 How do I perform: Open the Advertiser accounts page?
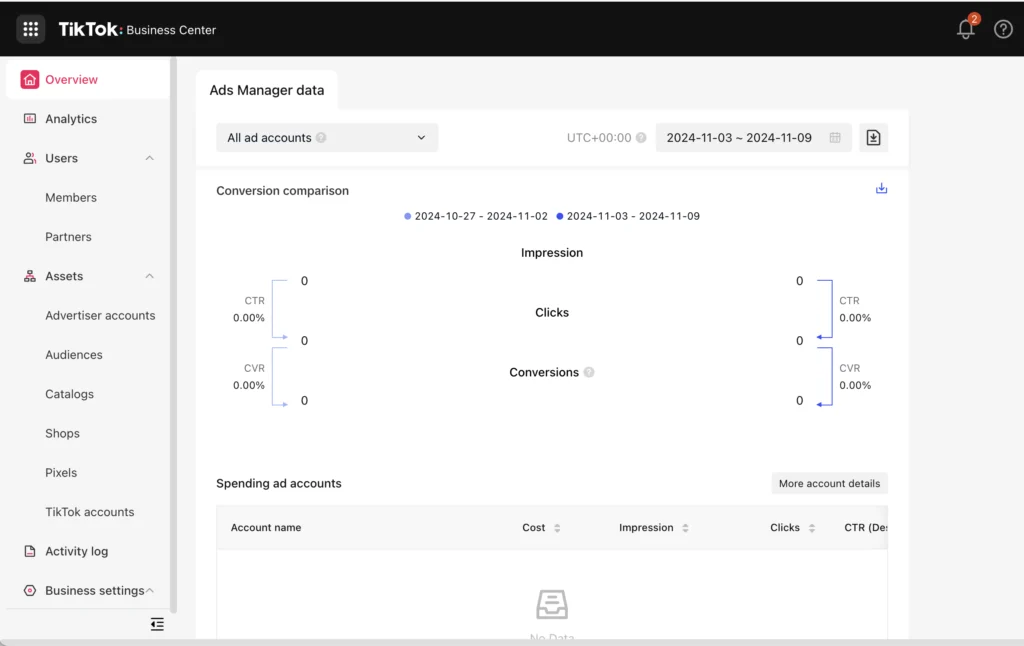click(100, 315)
